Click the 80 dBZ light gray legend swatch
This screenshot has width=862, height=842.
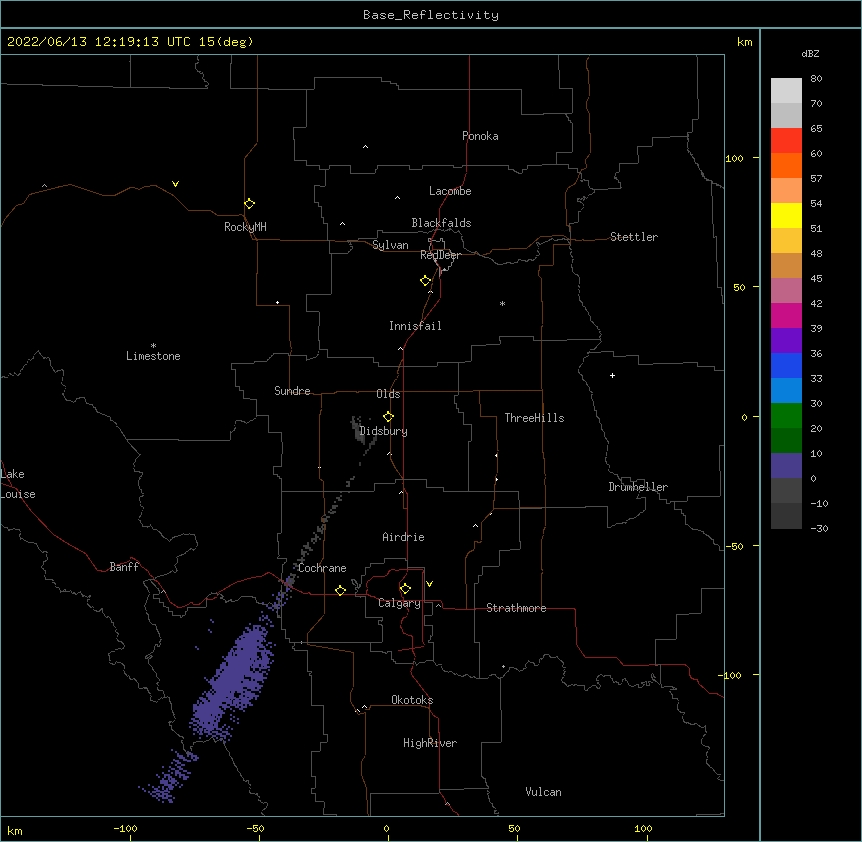(786, 90)
